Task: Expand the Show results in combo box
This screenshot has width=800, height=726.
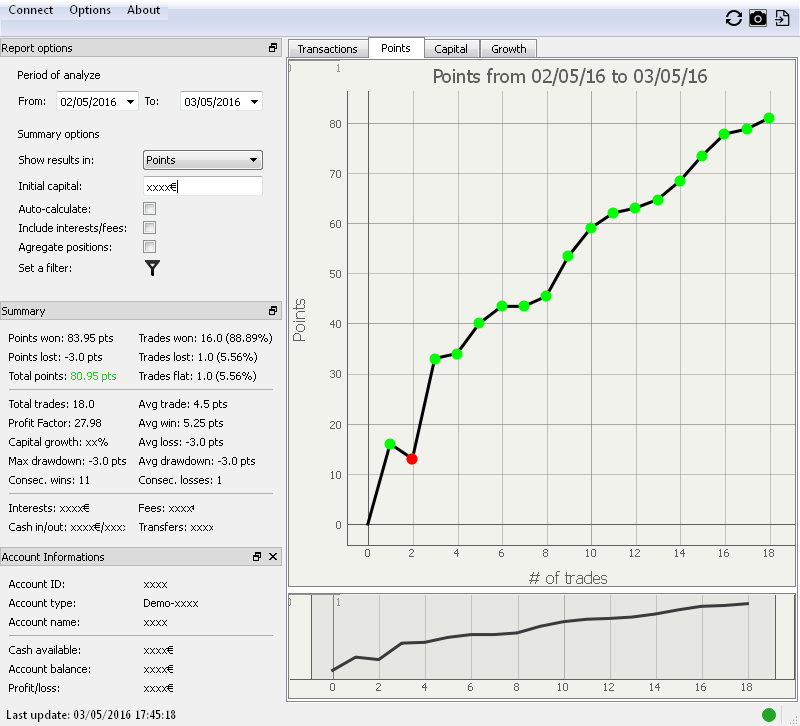Action: point(203,160)
